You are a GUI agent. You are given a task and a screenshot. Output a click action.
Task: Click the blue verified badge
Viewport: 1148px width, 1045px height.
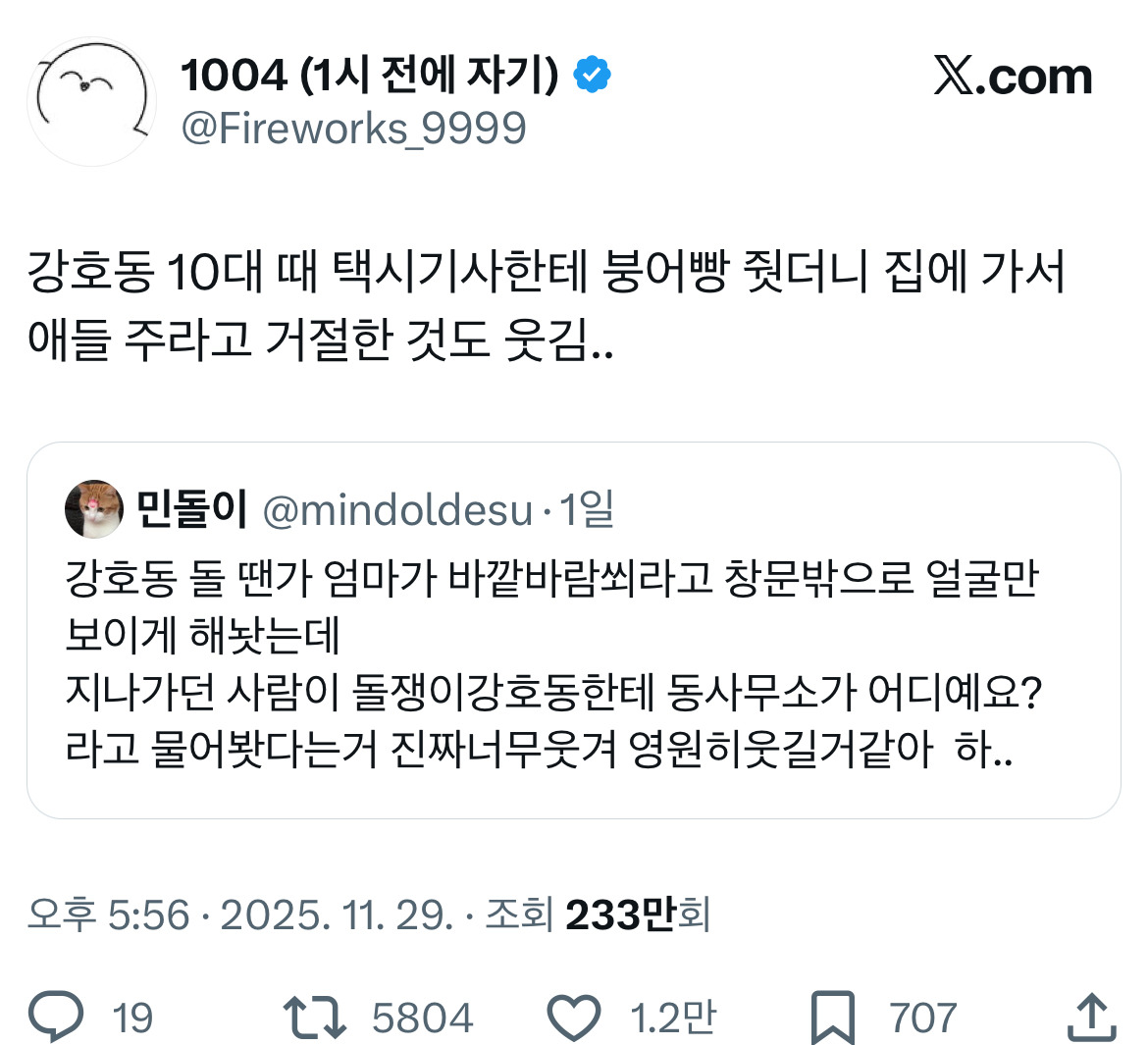tap(592, 75)
